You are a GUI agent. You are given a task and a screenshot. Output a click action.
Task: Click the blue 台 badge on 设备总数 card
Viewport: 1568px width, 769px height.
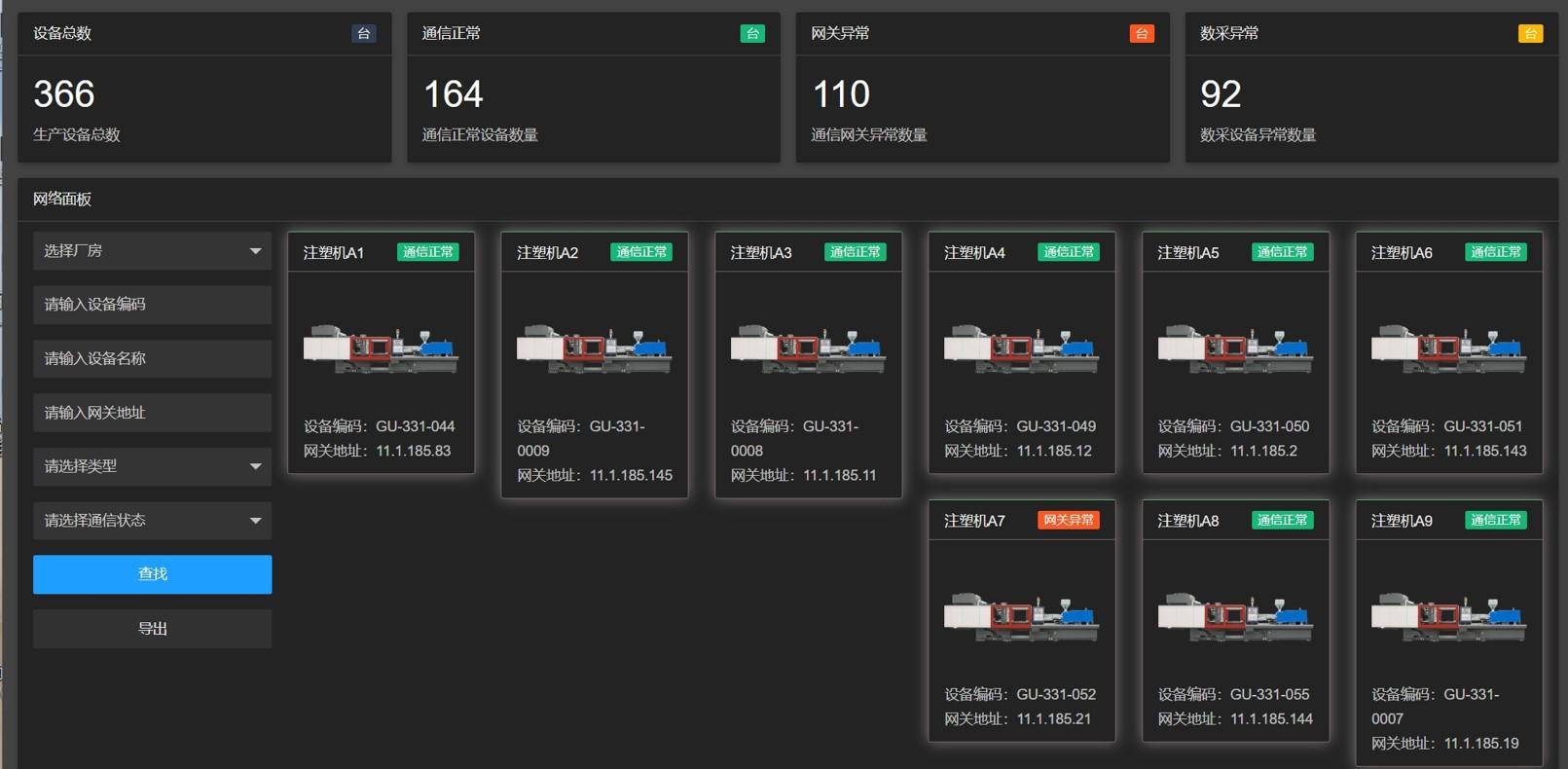363,34
